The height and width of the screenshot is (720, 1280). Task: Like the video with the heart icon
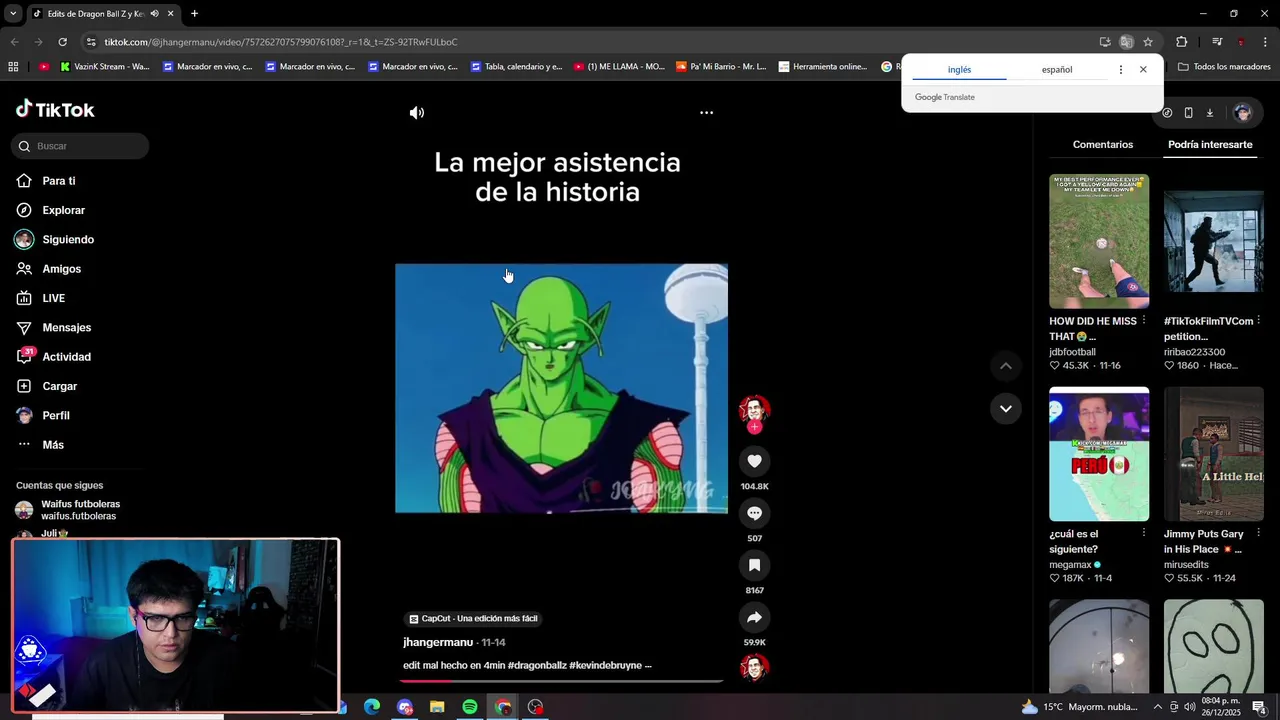(754, 461)
